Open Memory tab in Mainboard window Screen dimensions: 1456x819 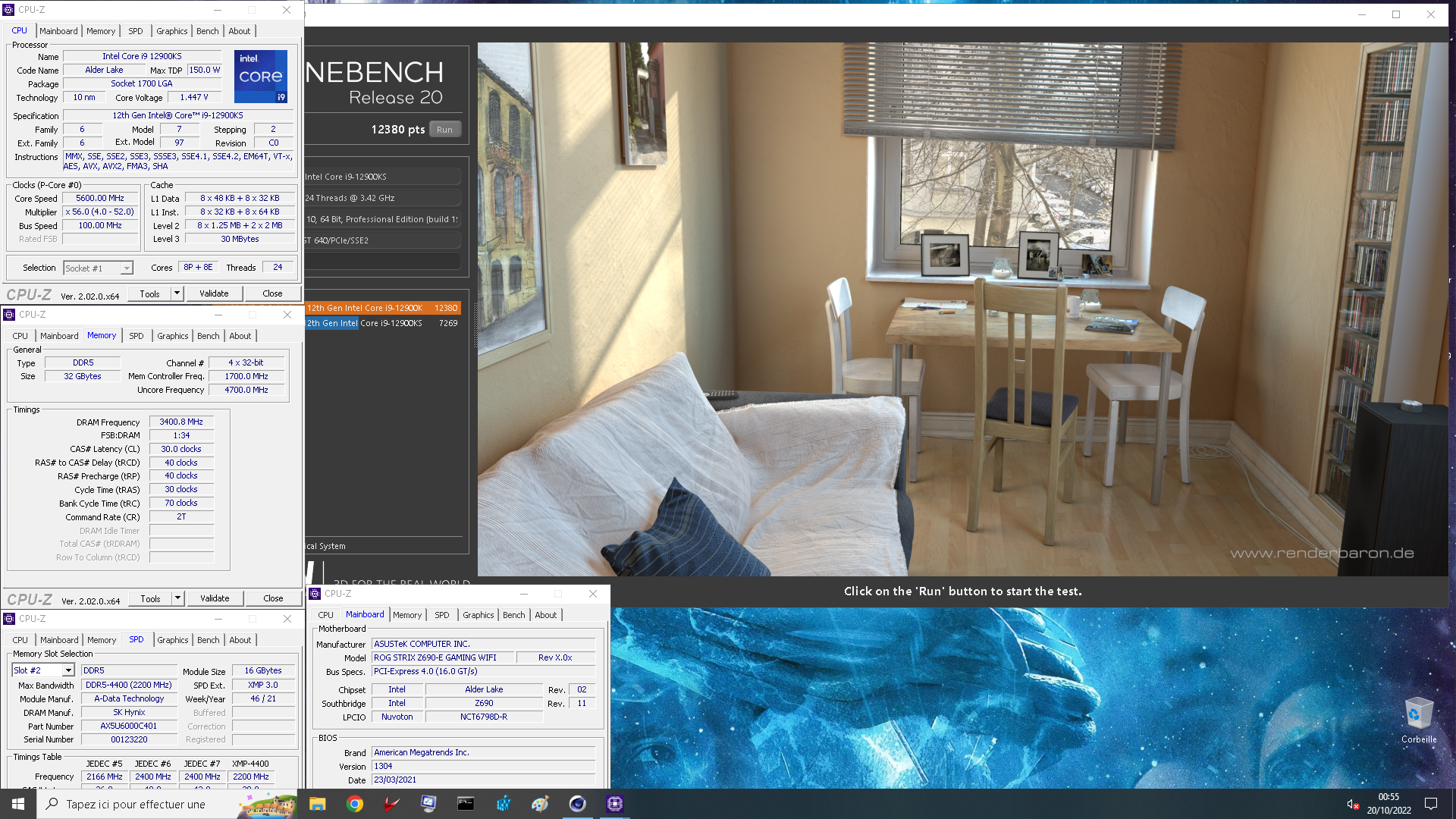coord(406,615)
